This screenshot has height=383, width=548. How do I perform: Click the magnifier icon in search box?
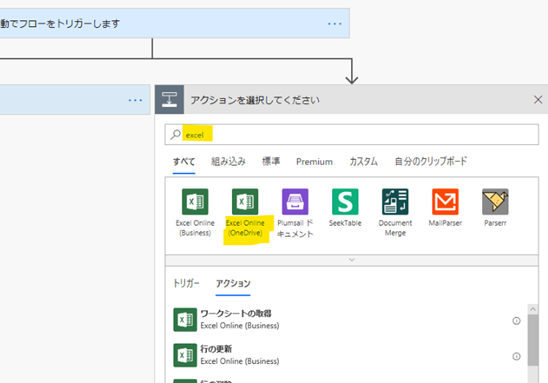tap(175, 135)
